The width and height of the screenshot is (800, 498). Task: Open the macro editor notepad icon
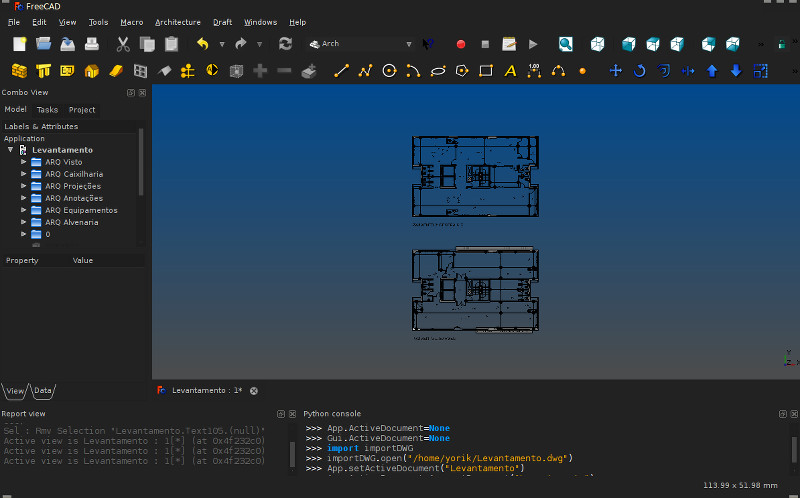pyautogui.click(x=509, y=44)
